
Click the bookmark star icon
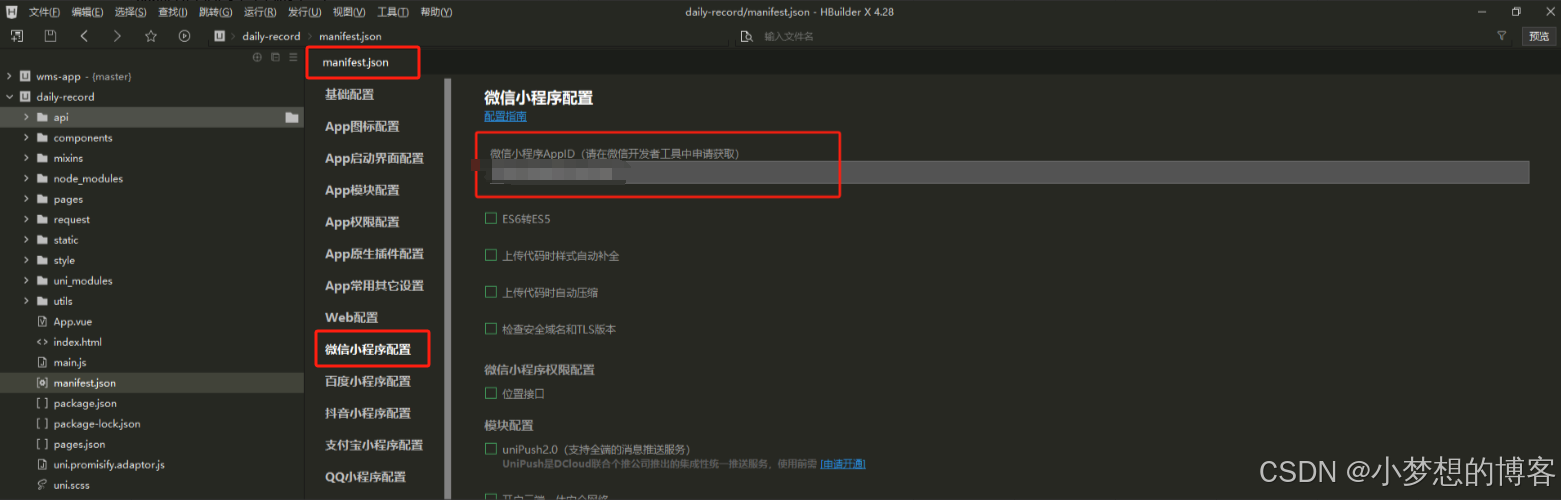[151, 36]
